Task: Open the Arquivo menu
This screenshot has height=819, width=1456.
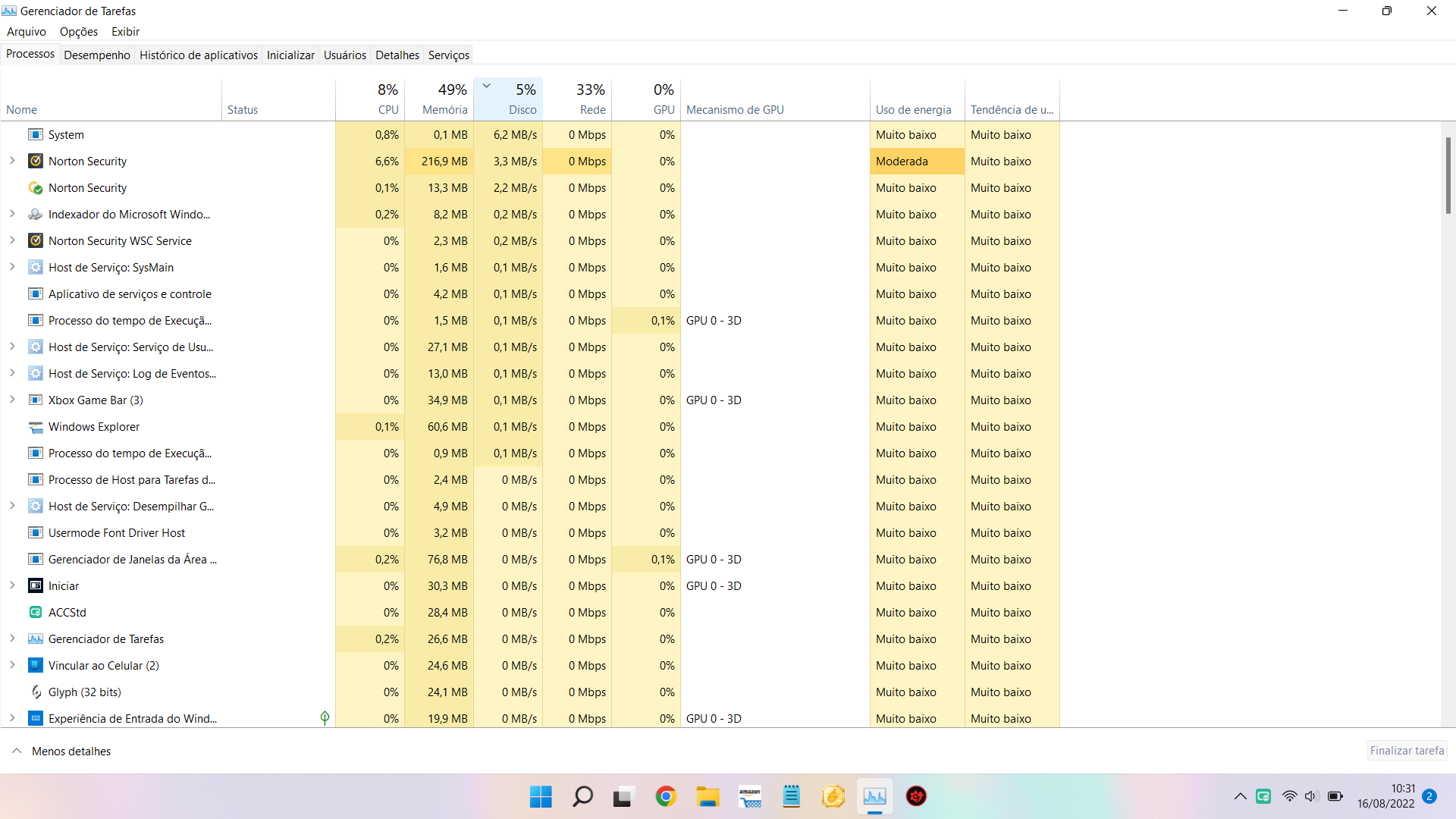Action: click(27, 32)
